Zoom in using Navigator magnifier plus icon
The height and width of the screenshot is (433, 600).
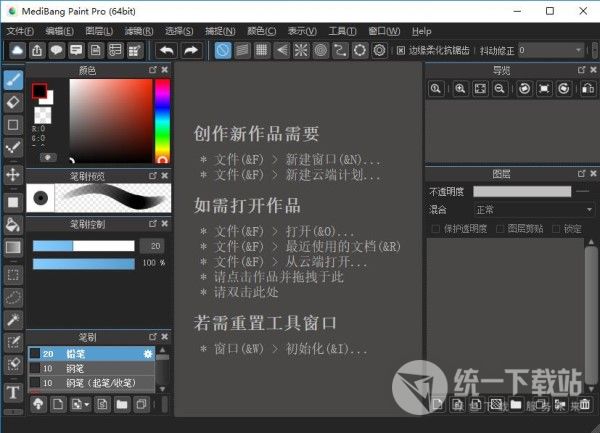(x=460, y=89)
